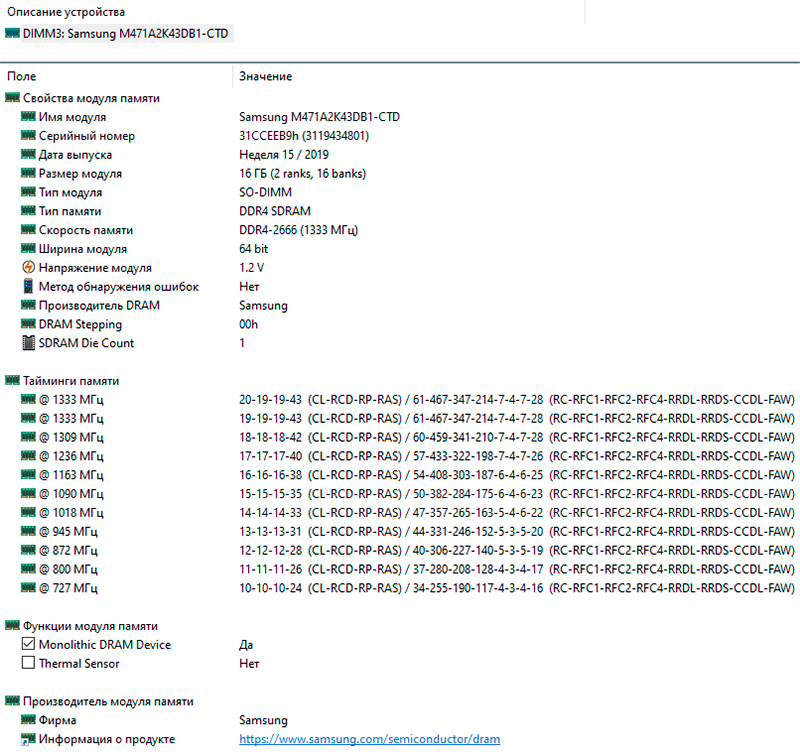Select the SO-DIMM value
This screenshot has height=756, width=800.
click(x=265, y=192)
